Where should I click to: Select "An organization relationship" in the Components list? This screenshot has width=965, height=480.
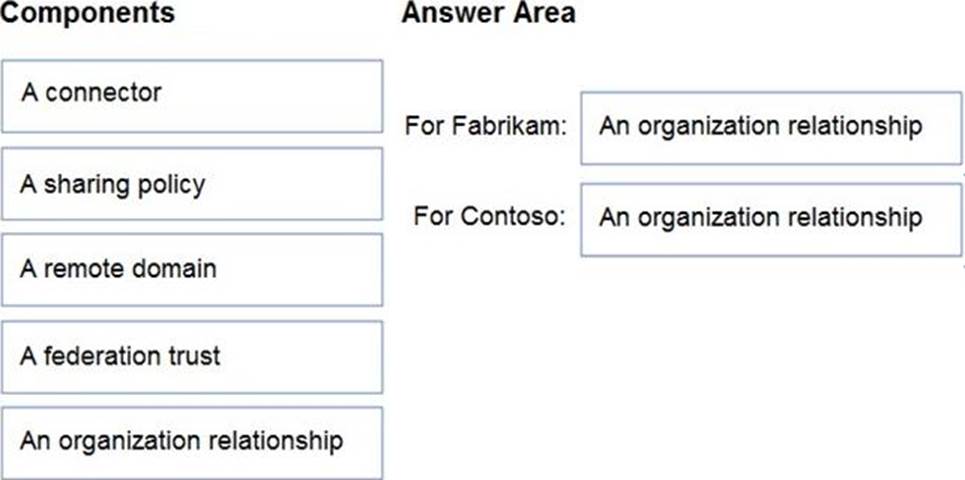click(x=191, y=441)
